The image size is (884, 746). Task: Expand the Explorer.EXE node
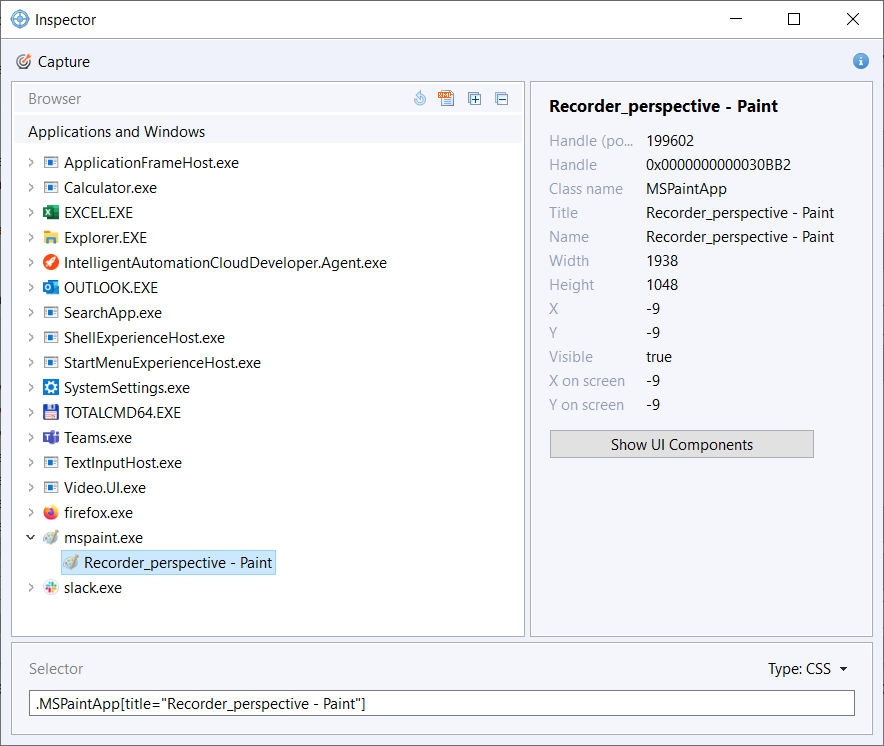pos(31,237)
